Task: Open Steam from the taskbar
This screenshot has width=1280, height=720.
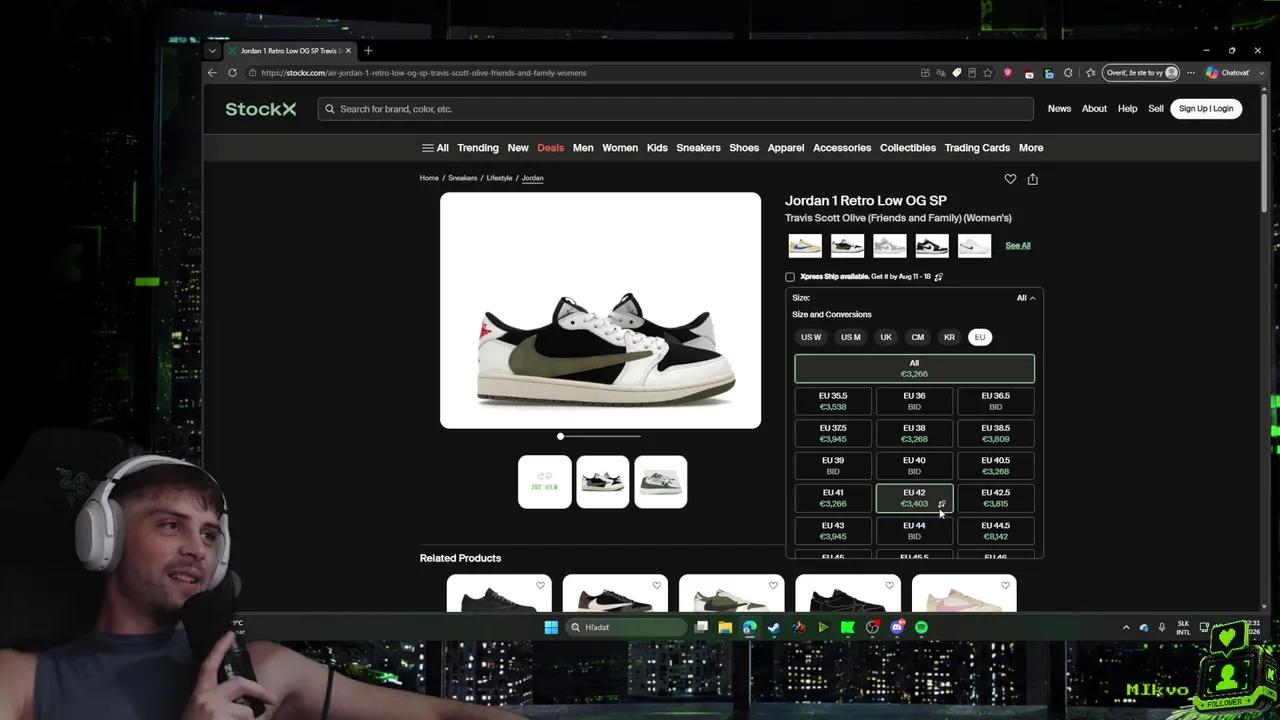Action: click(774, 627)
